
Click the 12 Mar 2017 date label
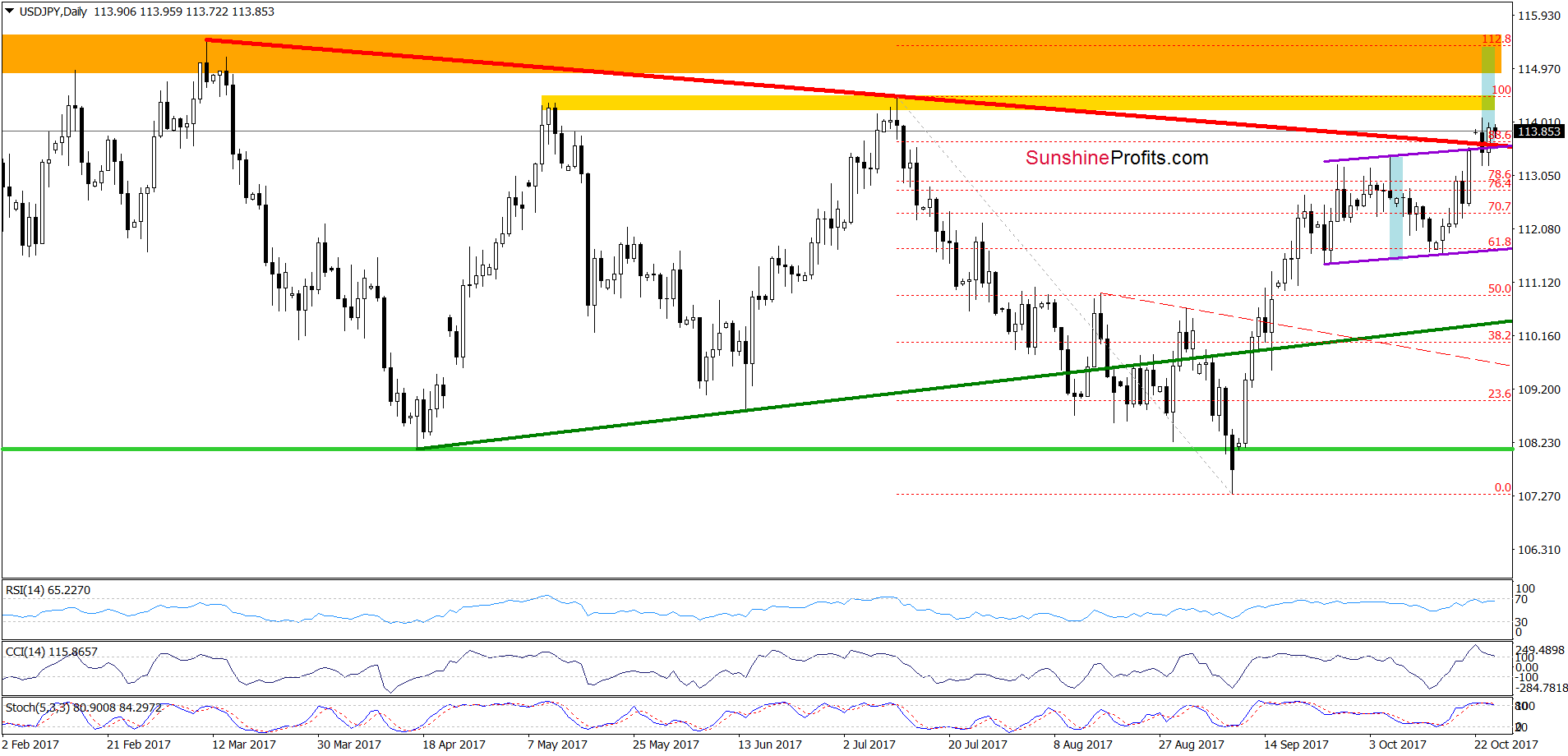coord(244,744)
